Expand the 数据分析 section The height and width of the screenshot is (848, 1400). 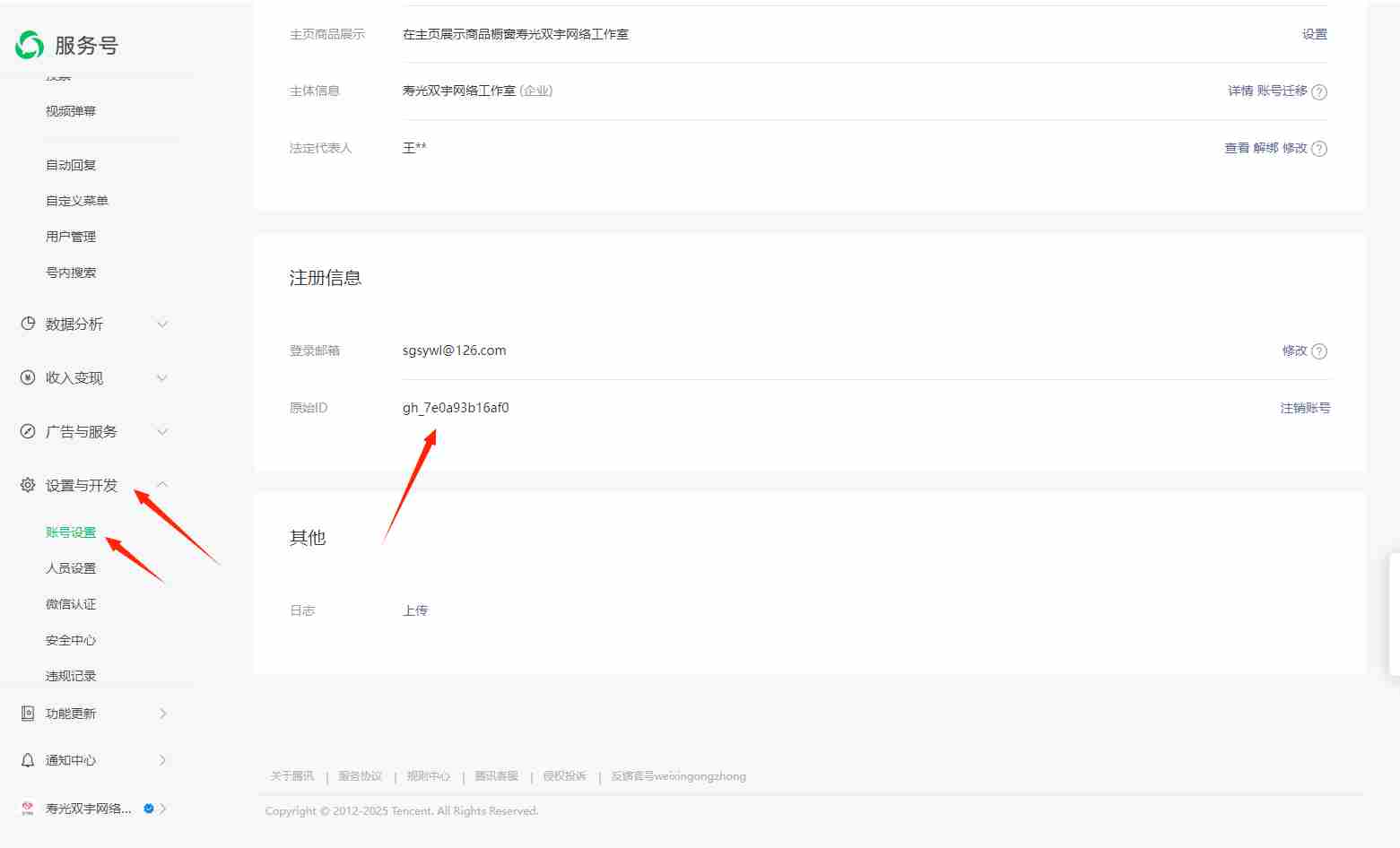[x=161, y=324]
